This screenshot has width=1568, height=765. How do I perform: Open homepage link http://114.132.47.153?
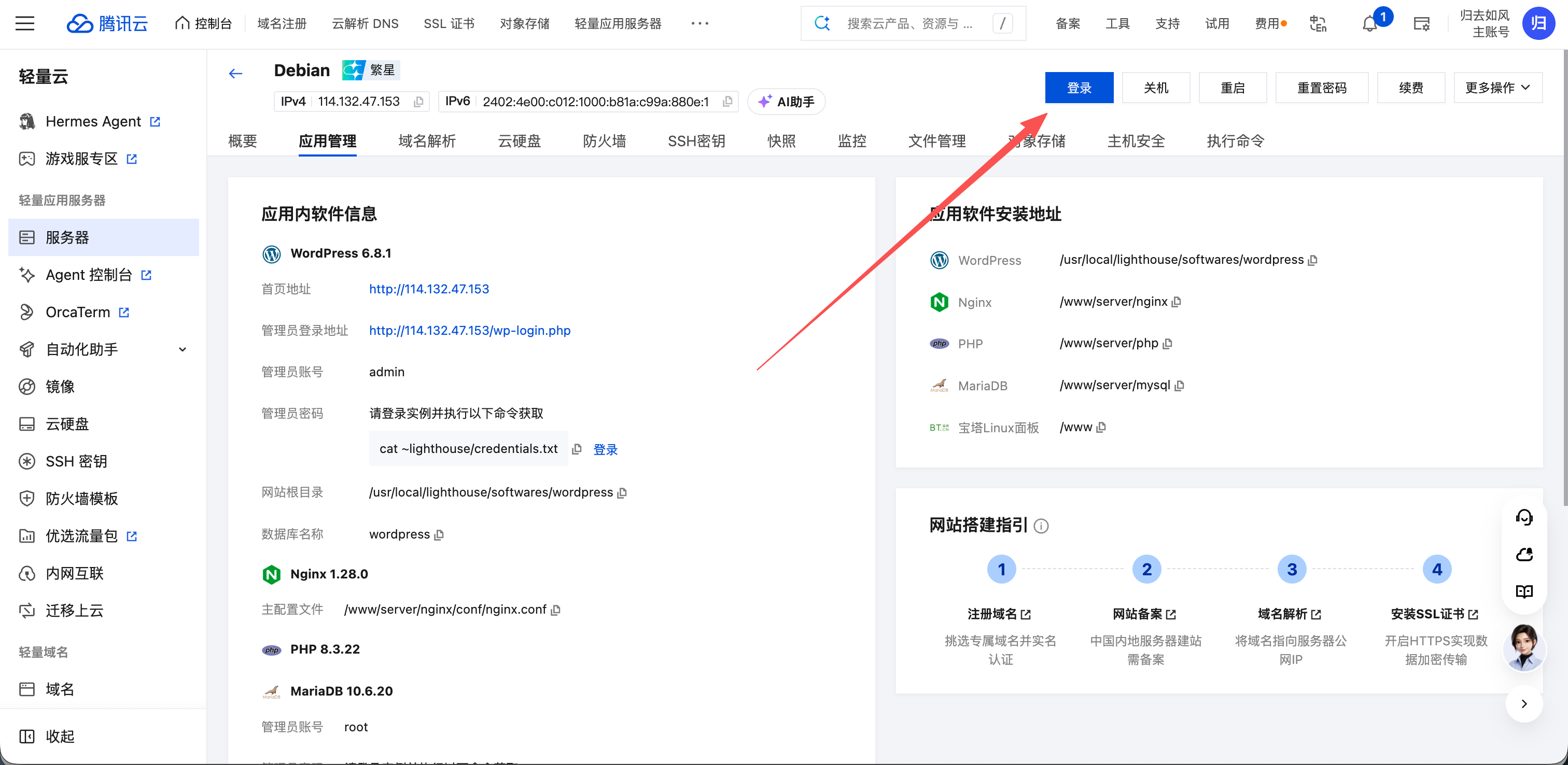(x=429, y=289)
